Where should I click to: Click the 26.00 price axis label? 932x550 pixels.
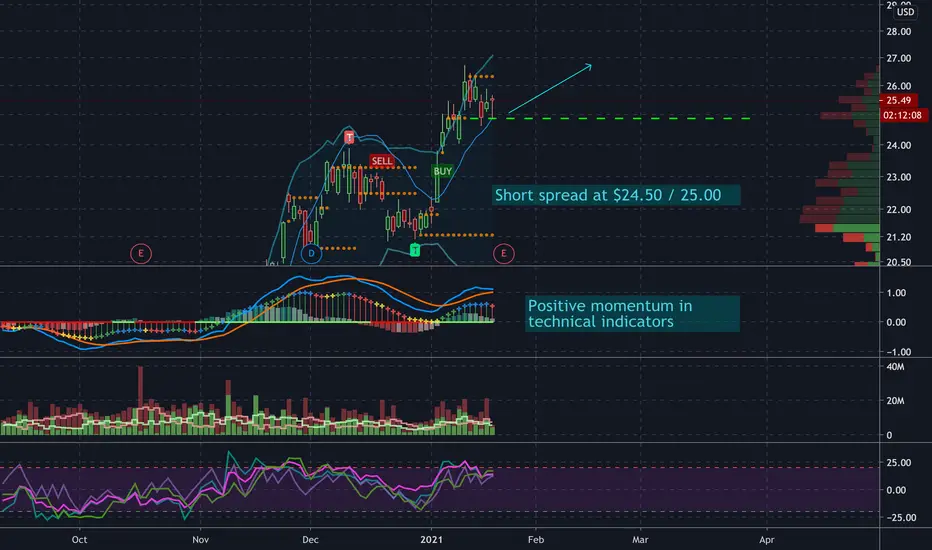(898, 86)
